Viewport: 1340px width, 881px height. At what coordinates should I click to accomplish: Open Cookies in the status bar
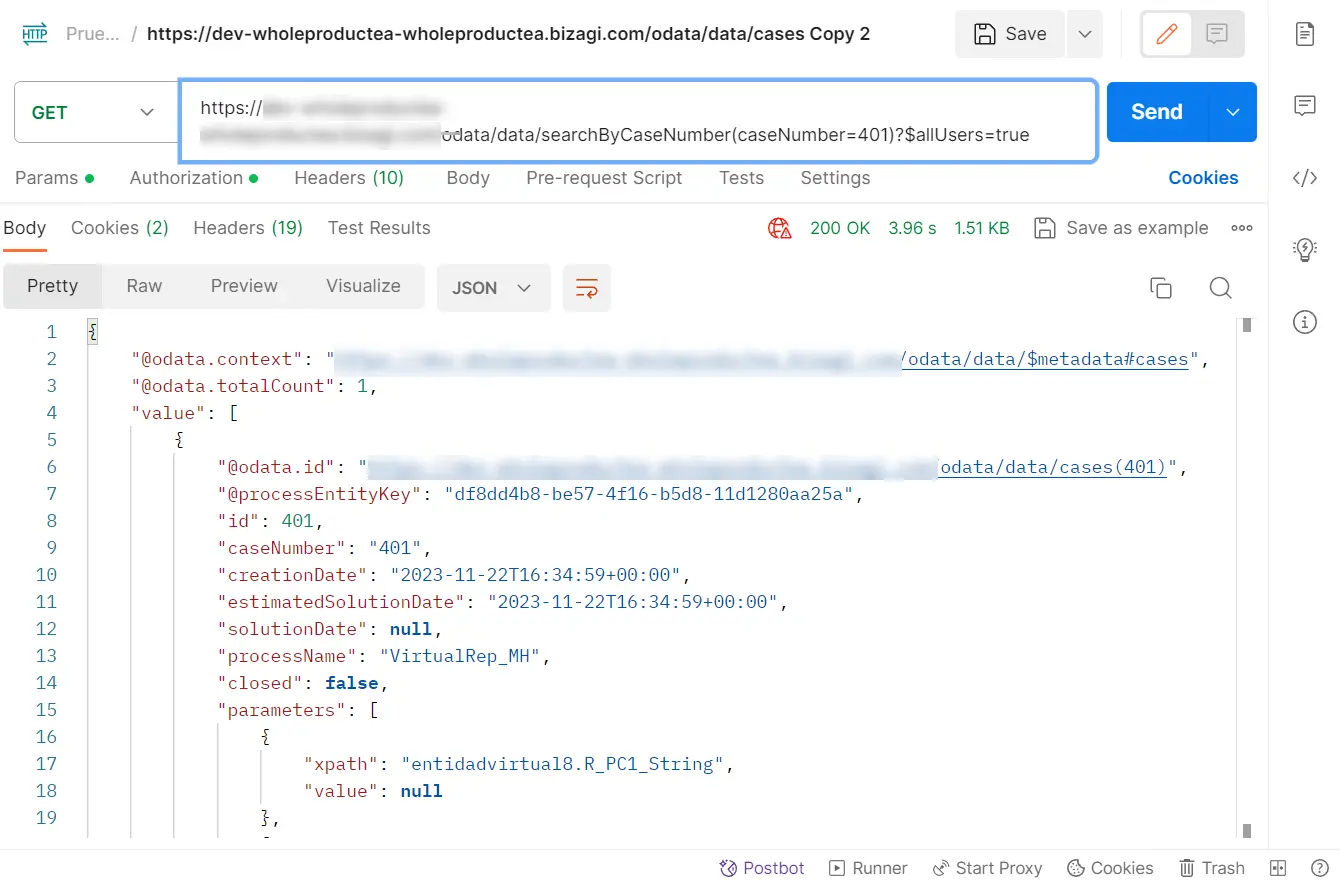(1110, 868)
